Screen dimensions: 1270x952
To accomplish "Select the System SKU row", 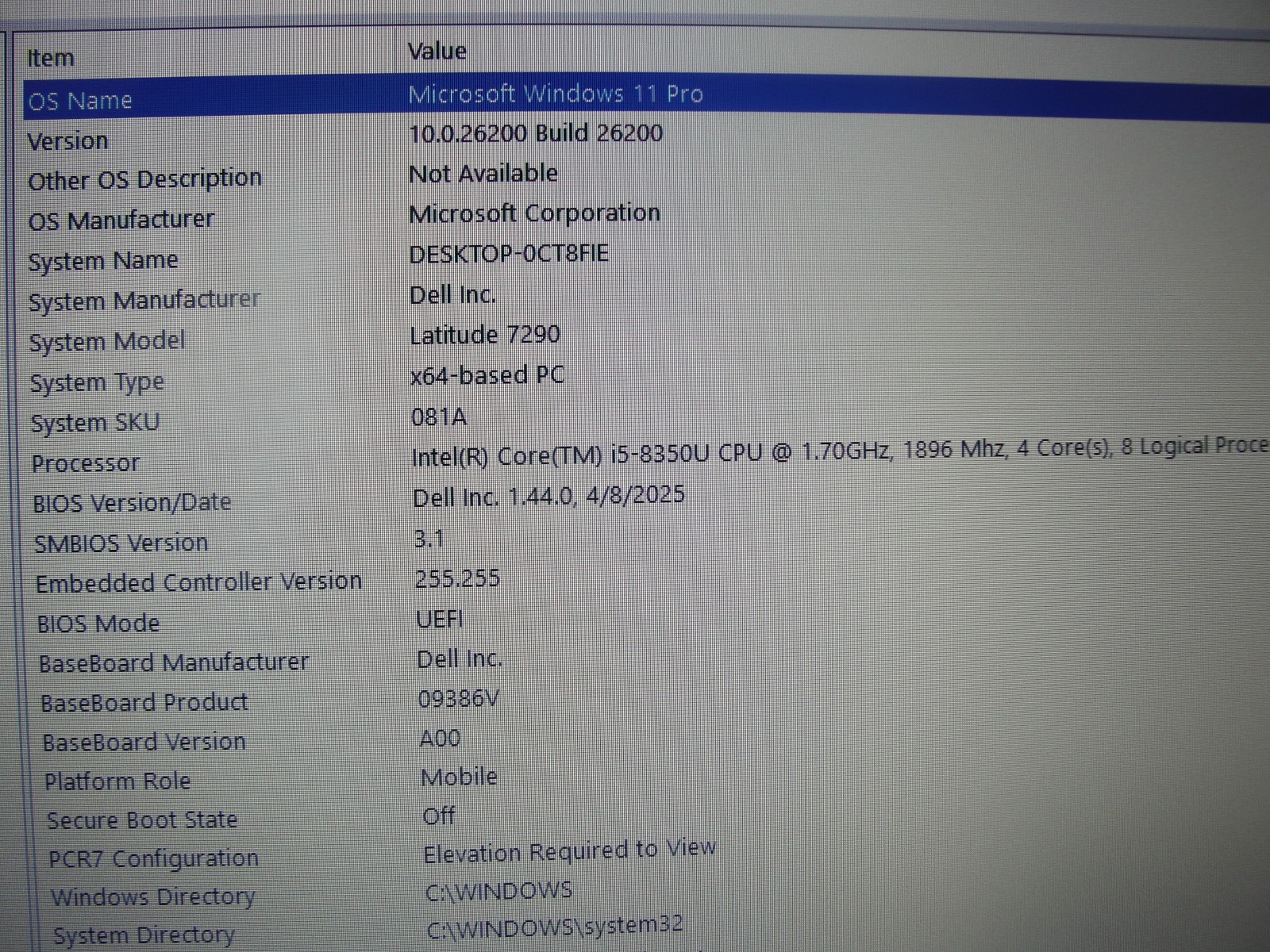I will click(95, 423).
